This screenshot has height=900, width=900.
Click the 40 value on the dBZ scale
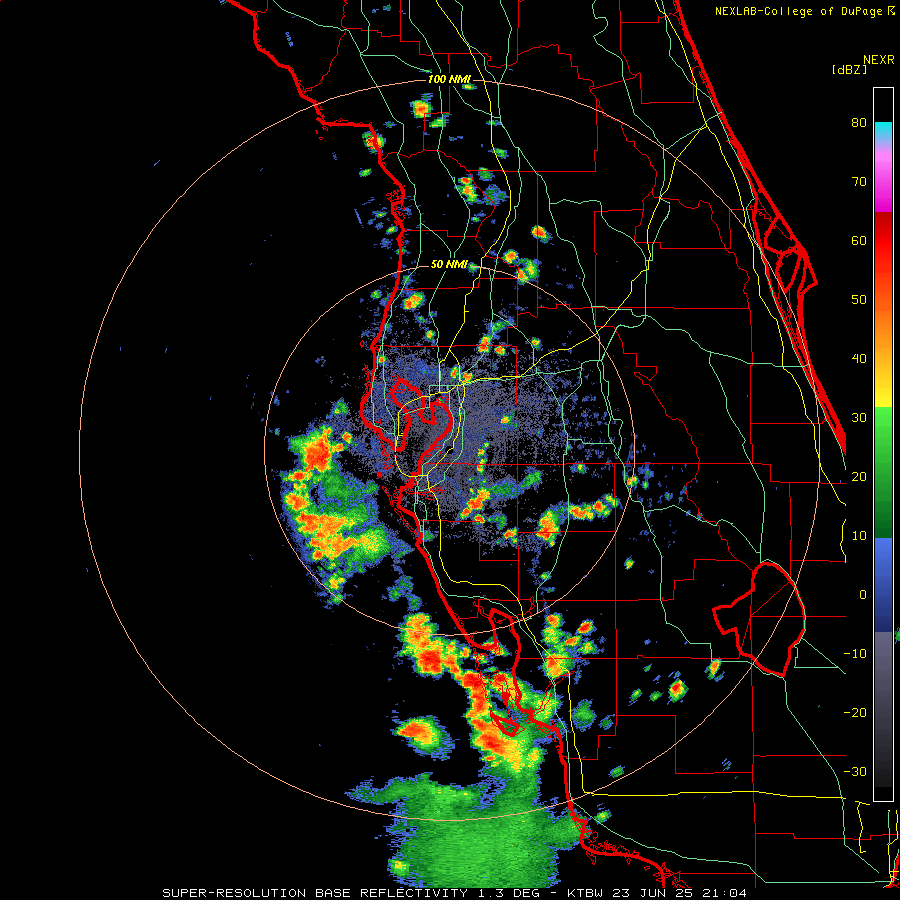(x=859, y=359)
